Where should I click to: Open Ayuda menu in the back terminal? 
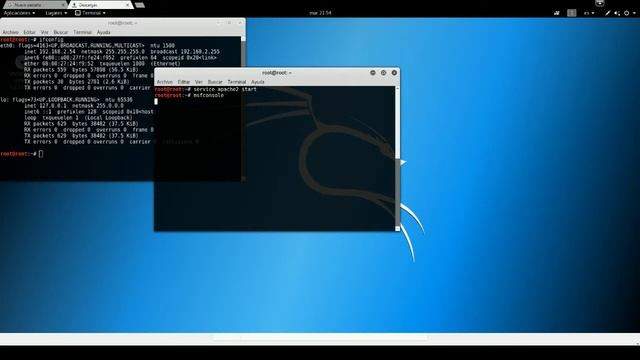click(x=103, y=32)
